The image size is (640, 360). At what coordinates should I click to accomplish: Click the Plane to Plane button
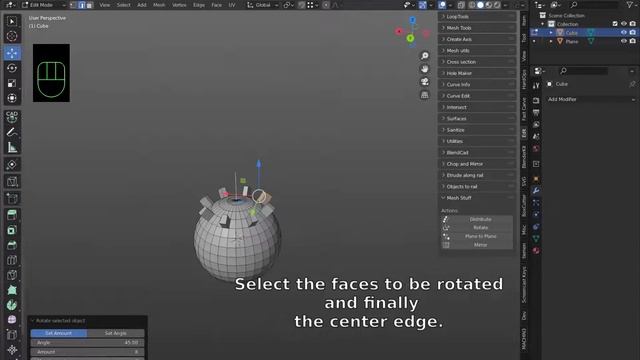477,236
